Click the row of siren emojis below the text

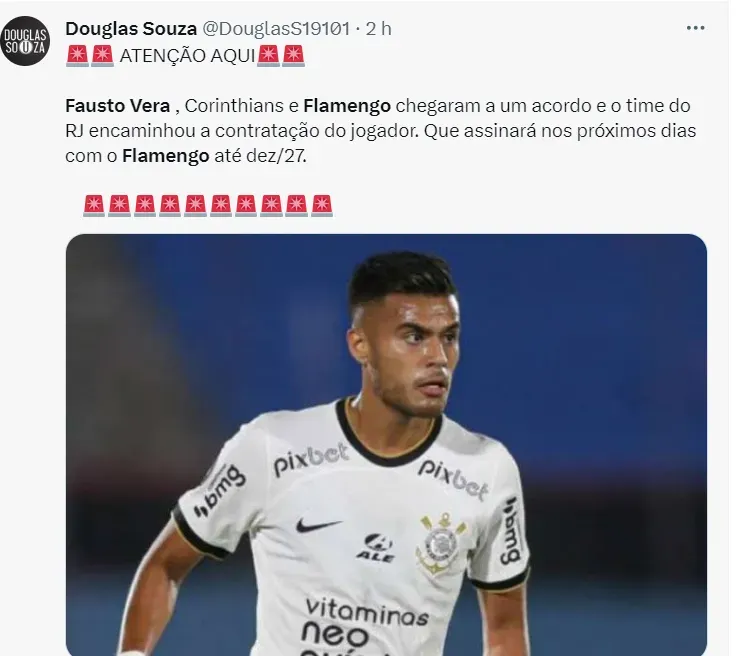tap(207, 205)
